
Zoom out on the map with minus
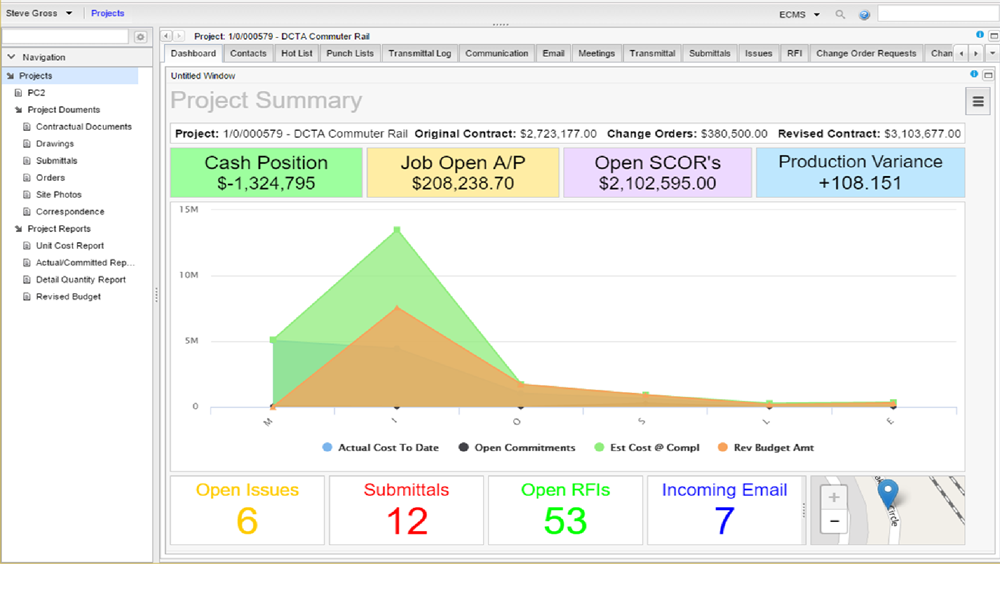point(835,522)
